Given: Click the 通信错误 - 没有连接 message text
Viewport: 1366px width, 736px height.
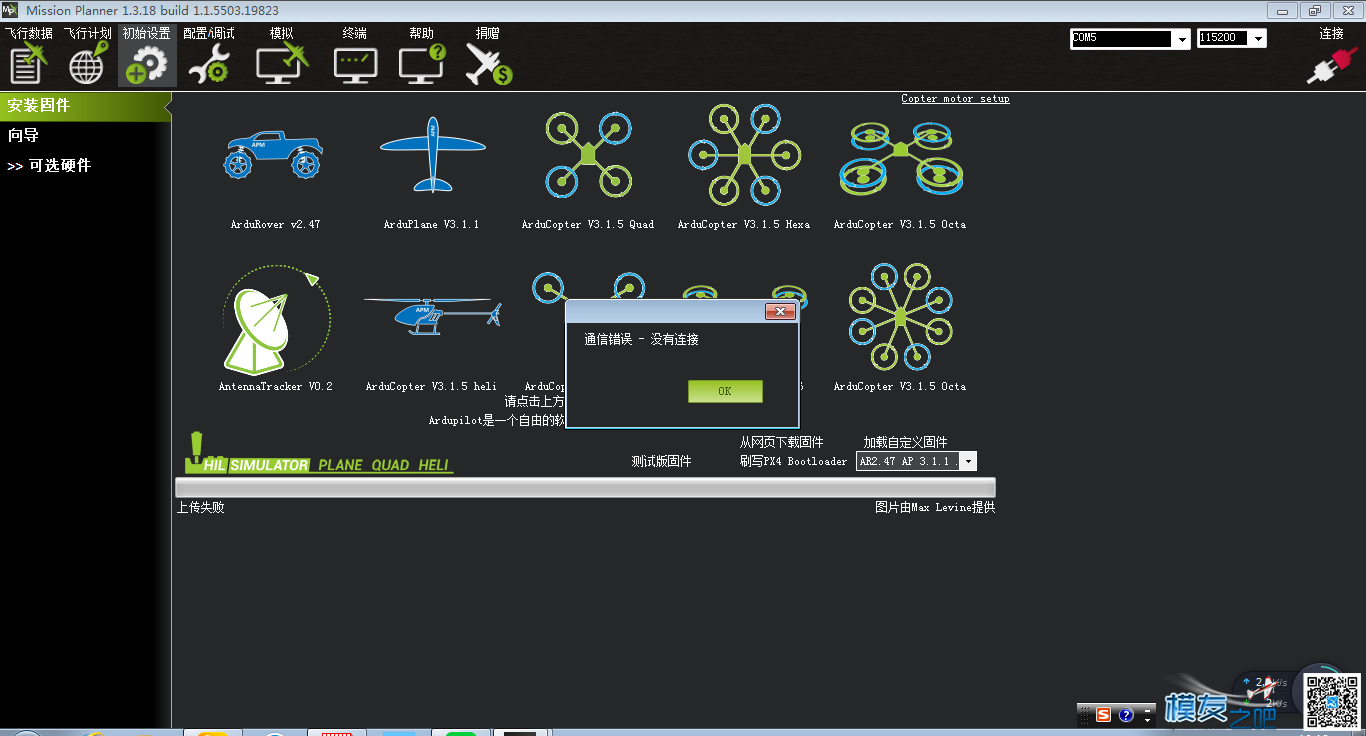Looking at the screenshot, I should (x=641, y=340).
